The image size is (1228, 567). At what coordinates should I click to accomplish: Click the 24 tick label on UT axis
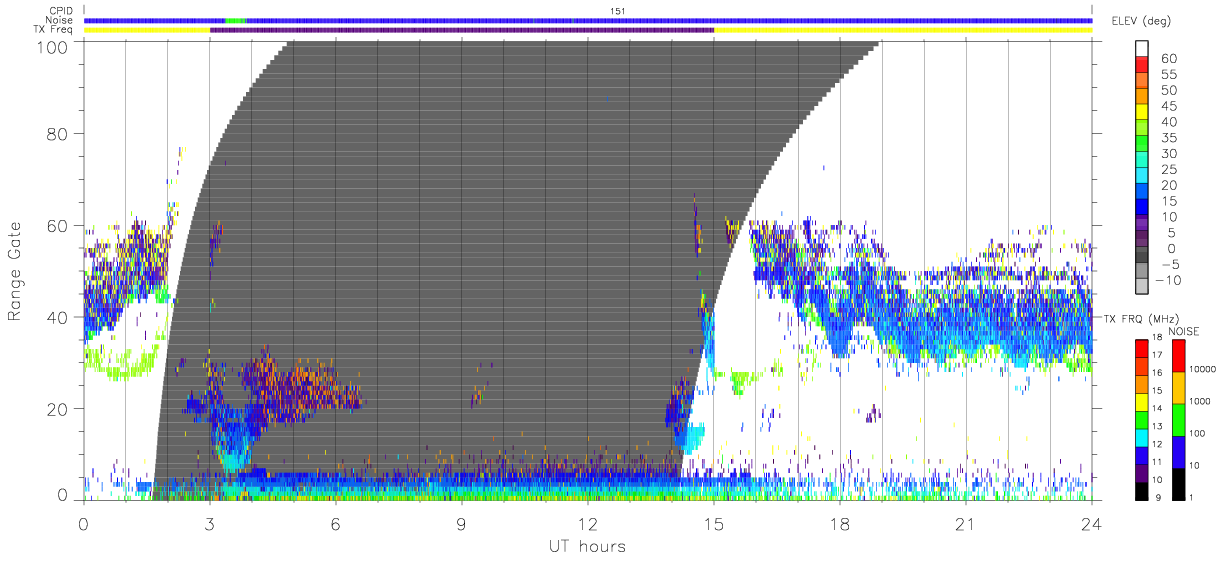click(1092, 524)
